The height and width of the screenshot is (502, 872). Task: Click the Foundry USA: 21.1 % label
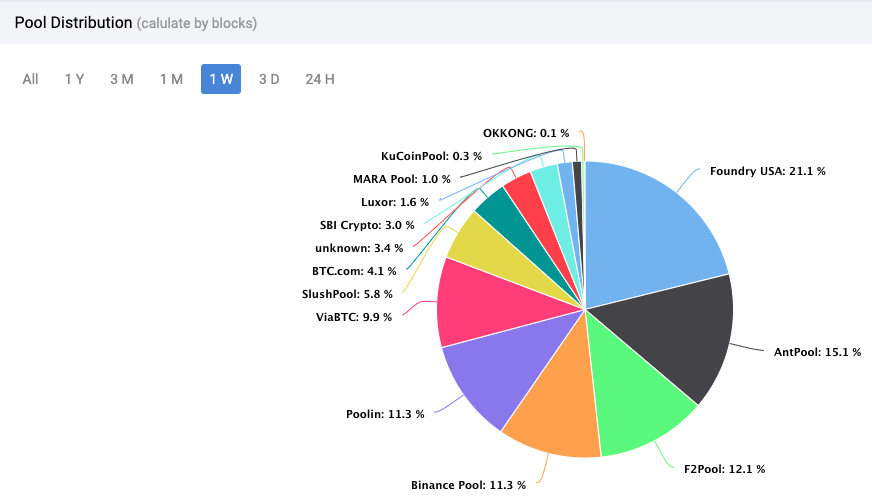[767, 171]
